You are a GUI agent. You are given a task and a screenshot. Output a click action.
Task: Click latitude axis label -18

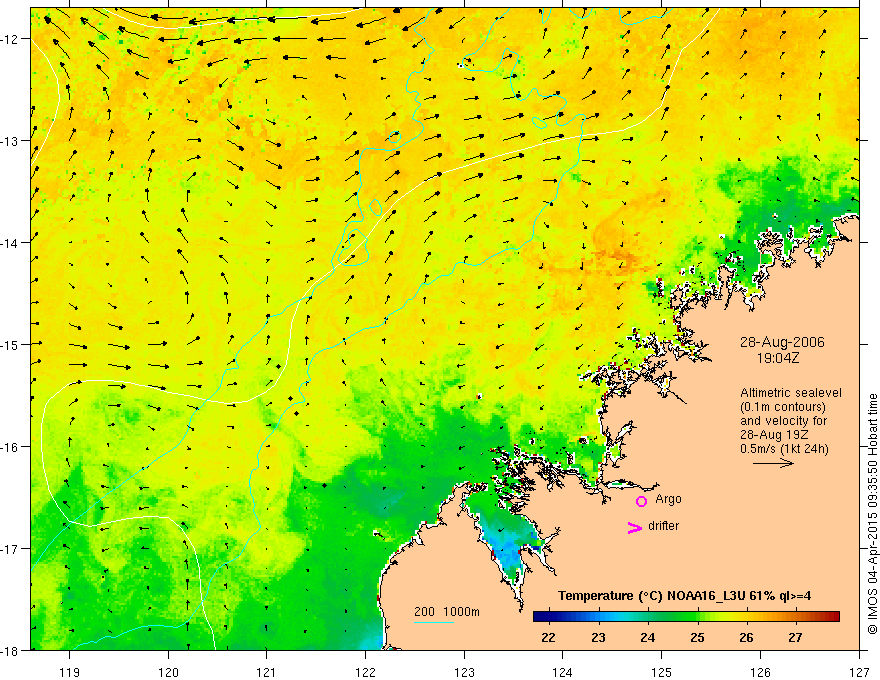pos(11,650)
